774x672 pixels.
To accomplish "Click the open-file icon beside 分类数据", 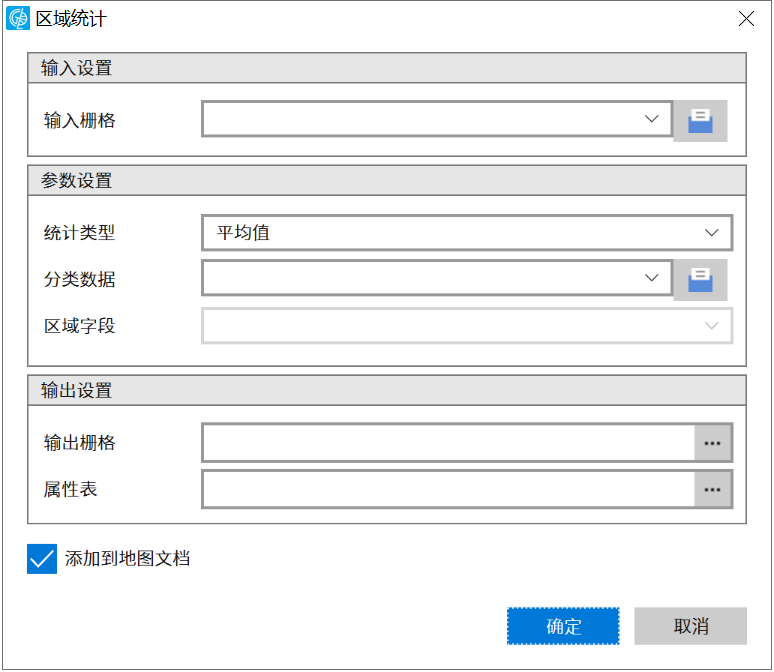I will pos(700,280).
